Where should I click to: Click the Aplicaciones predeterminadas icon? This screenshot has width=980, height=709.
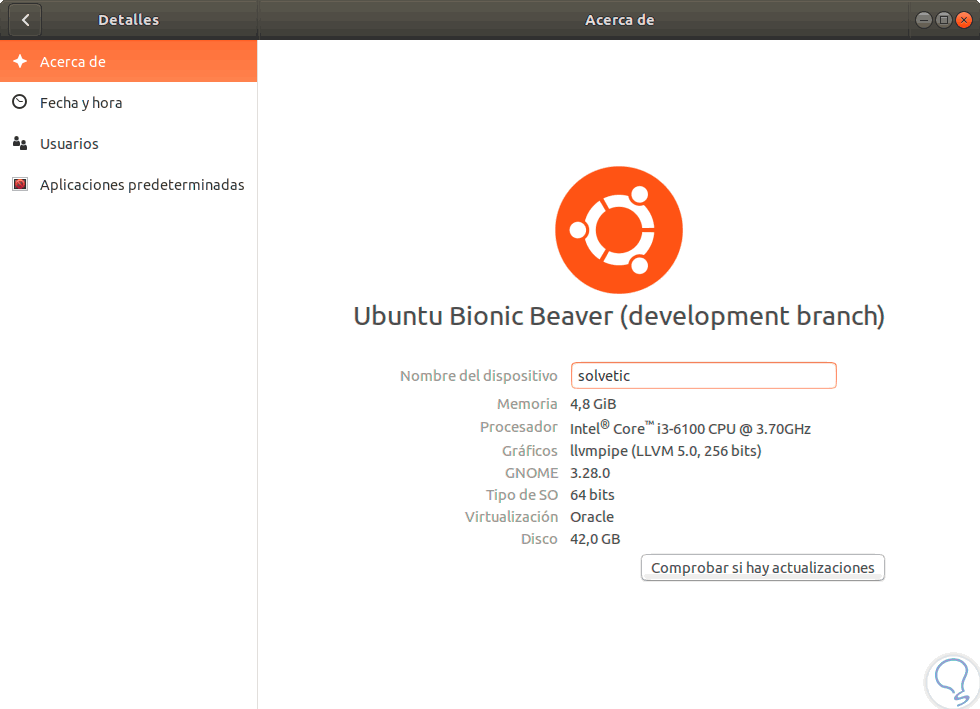pos(20,184)
